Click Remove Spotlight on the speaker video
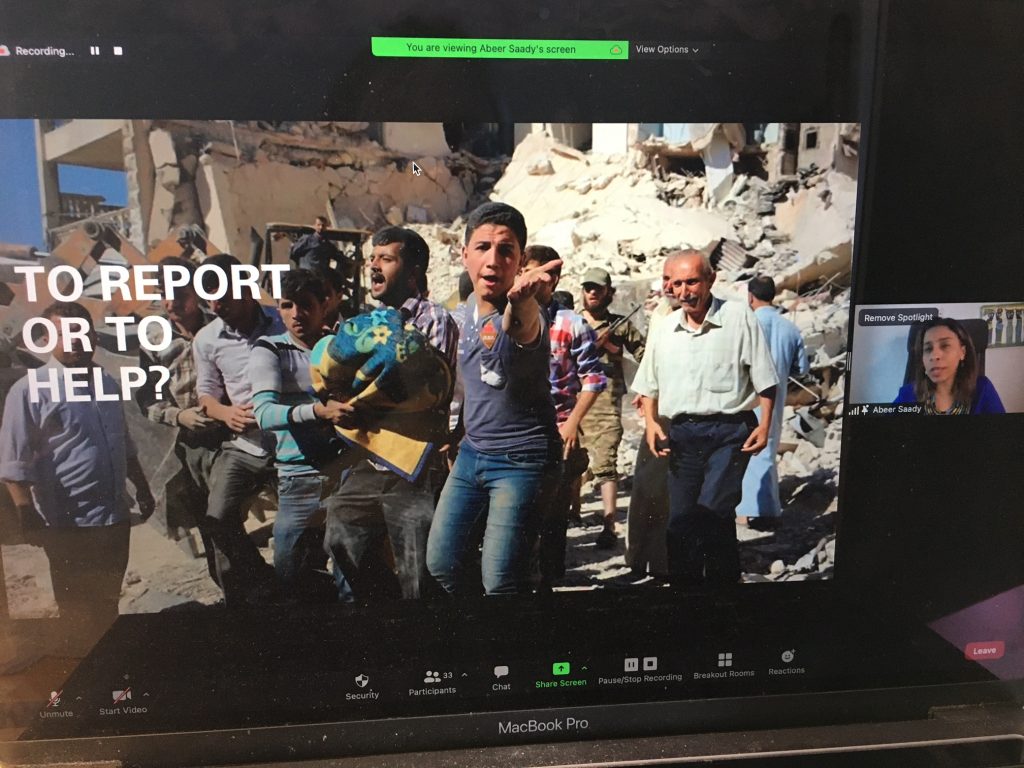1024x768 pixels. (x=898, y=317)
